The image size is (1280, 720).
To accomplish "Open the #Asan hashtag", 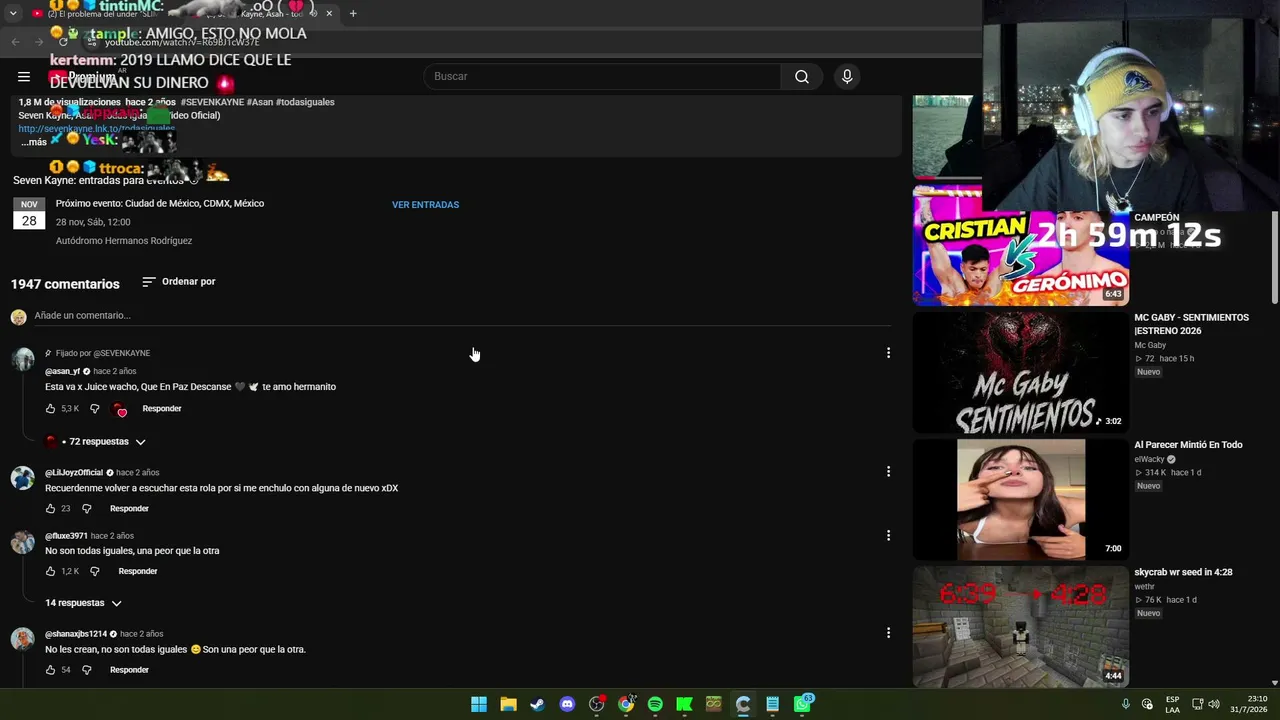I will [x=259, y=102].
